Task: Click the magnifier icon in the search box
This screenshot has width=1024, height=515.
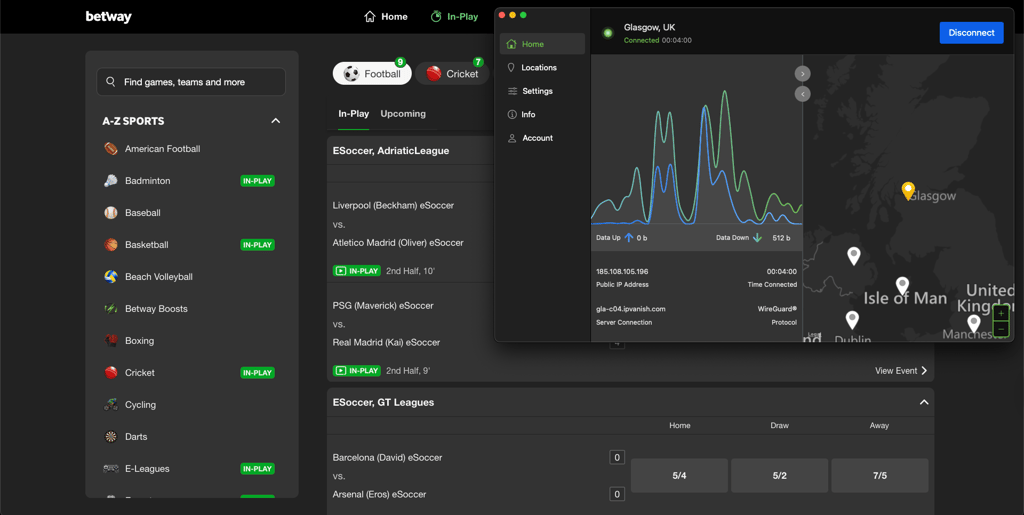Action: 110,82
